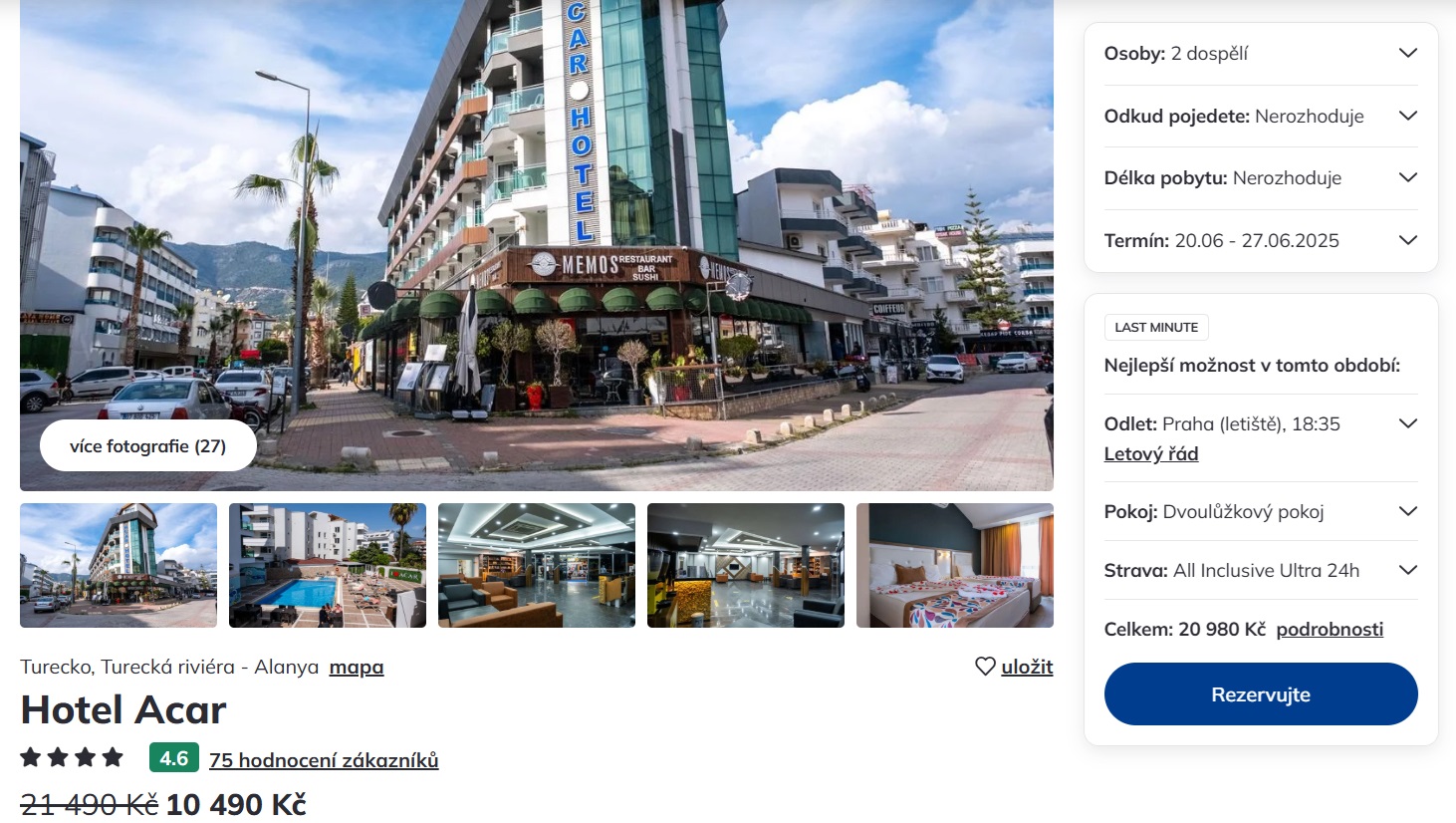
Task: Select the bedroom thumbnail photo
Action: pos(955,565)
